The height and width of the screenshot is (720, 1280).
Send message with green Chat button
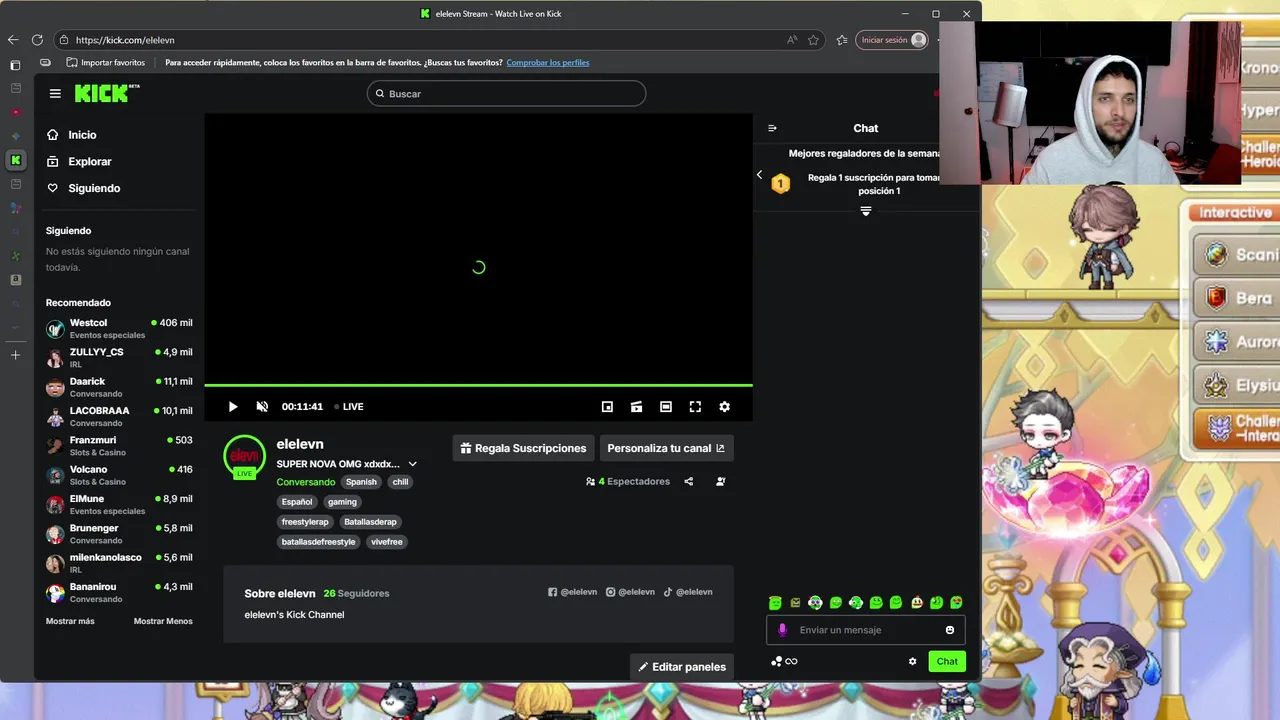(947, 661)
